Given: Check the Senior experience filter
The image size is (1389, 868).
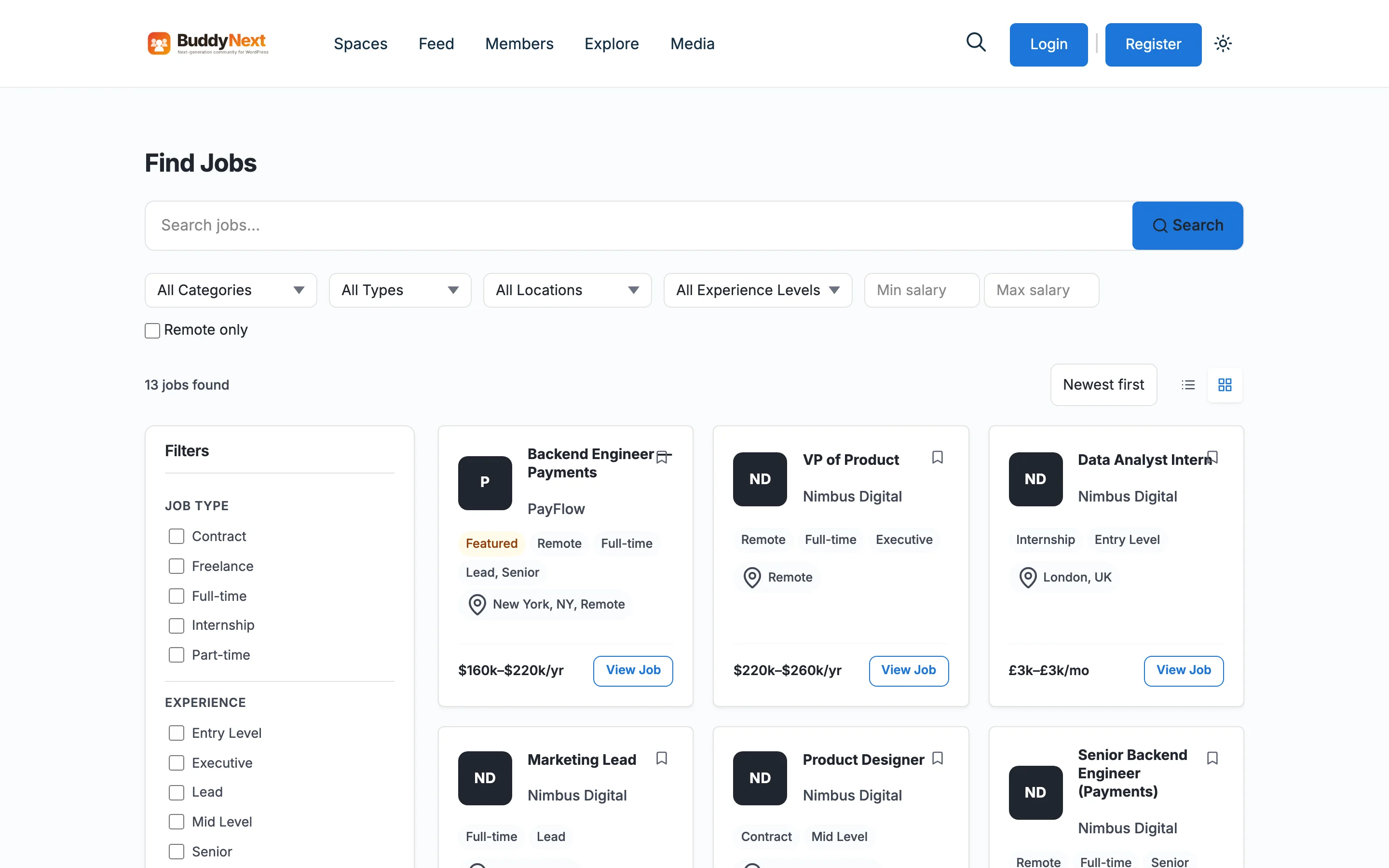Looking at the screenshot, I should [x=176, y=851].
